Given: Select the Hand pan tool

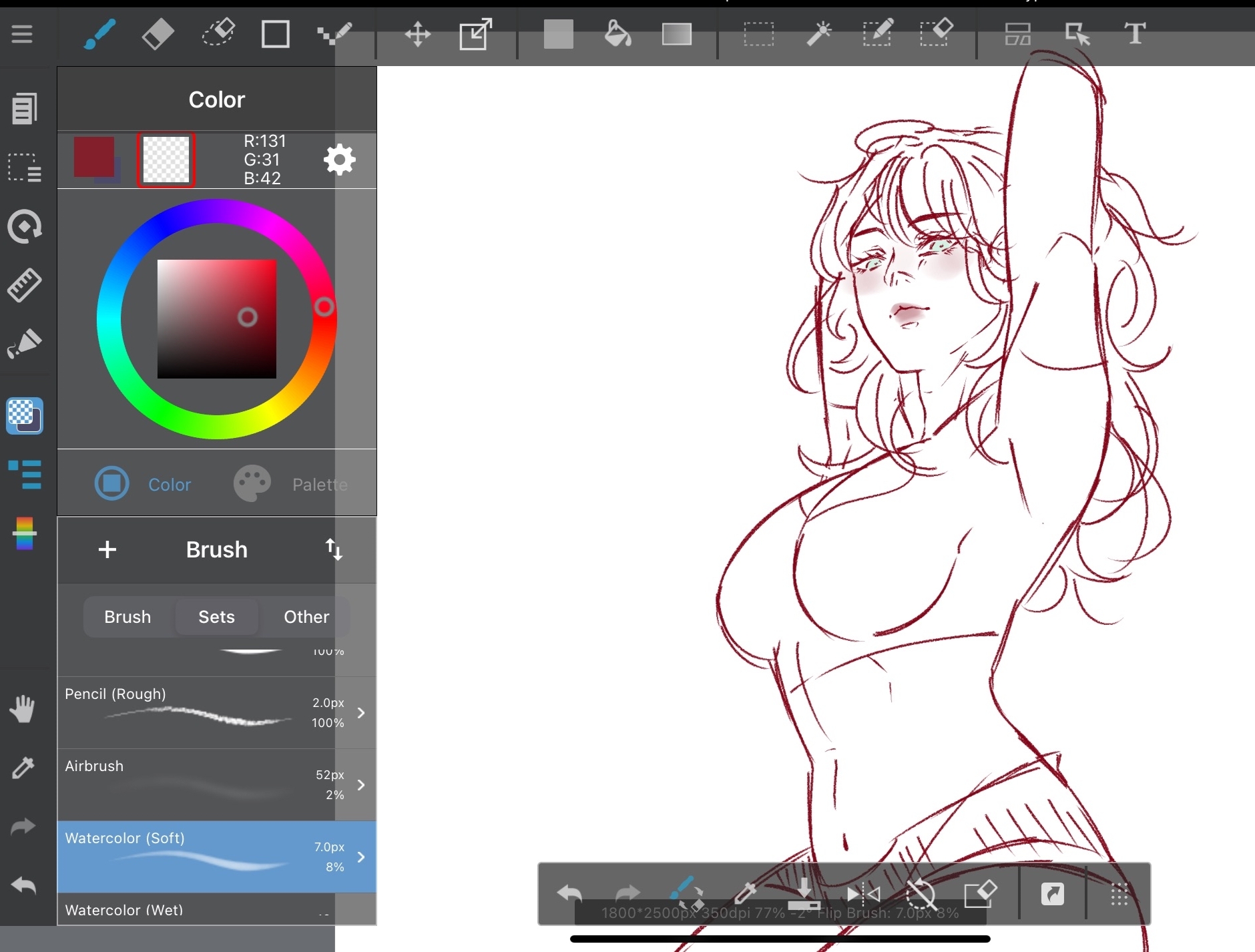Looking at the screenshot, I should 23,709.
